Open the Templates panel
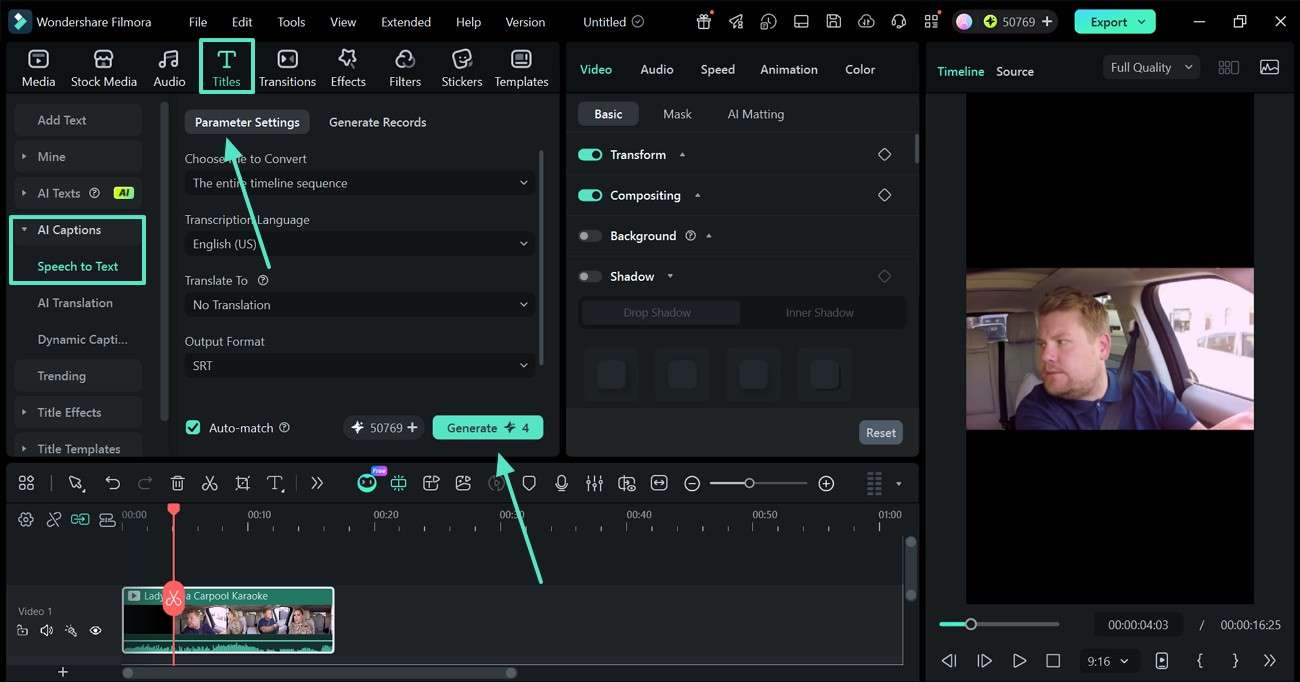 coord(521,68)
